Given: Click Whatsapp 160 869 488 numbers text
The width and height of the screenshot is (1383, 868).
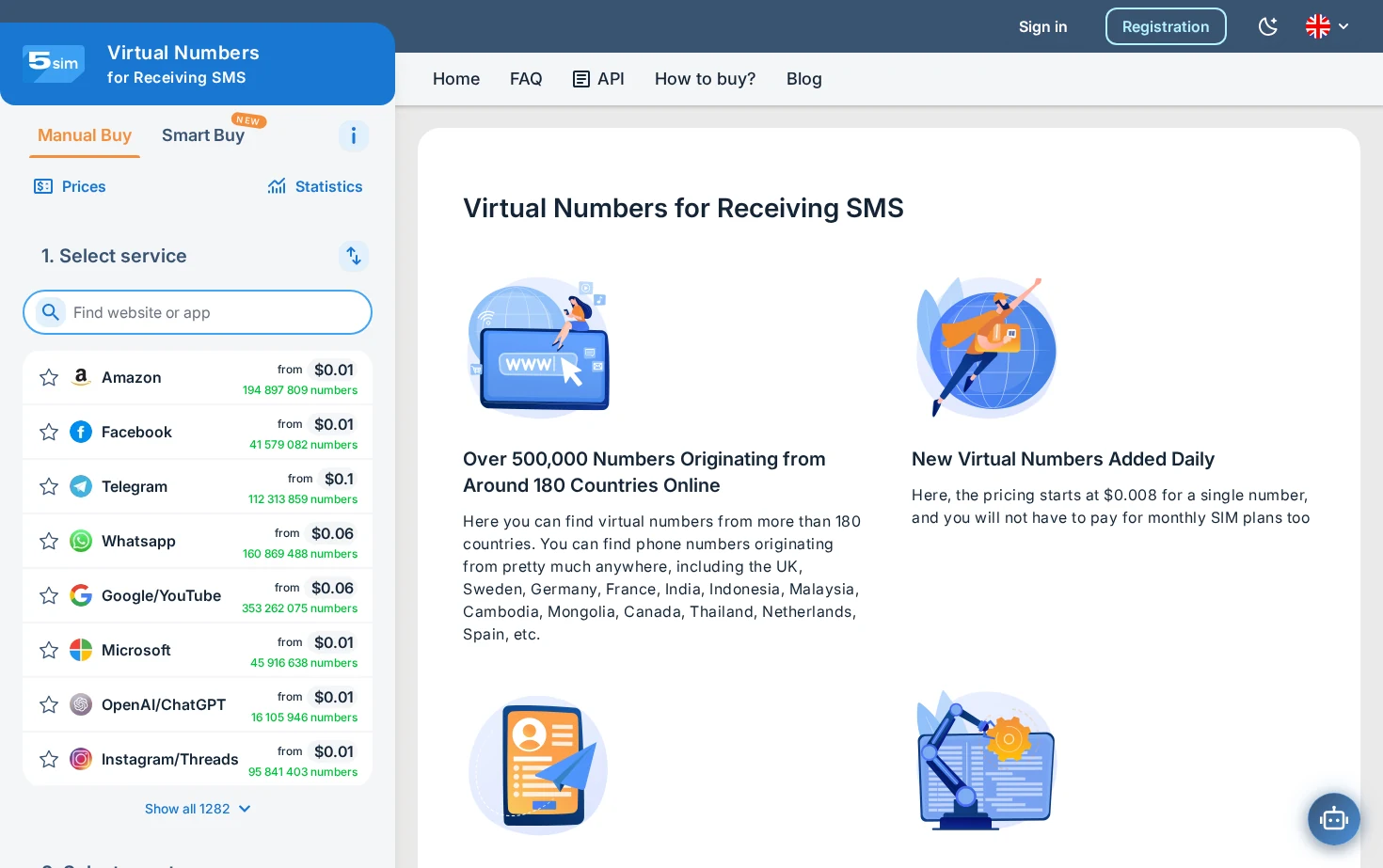Looking at the screenshot, I should pyautogui.click(x=300, y=554).
